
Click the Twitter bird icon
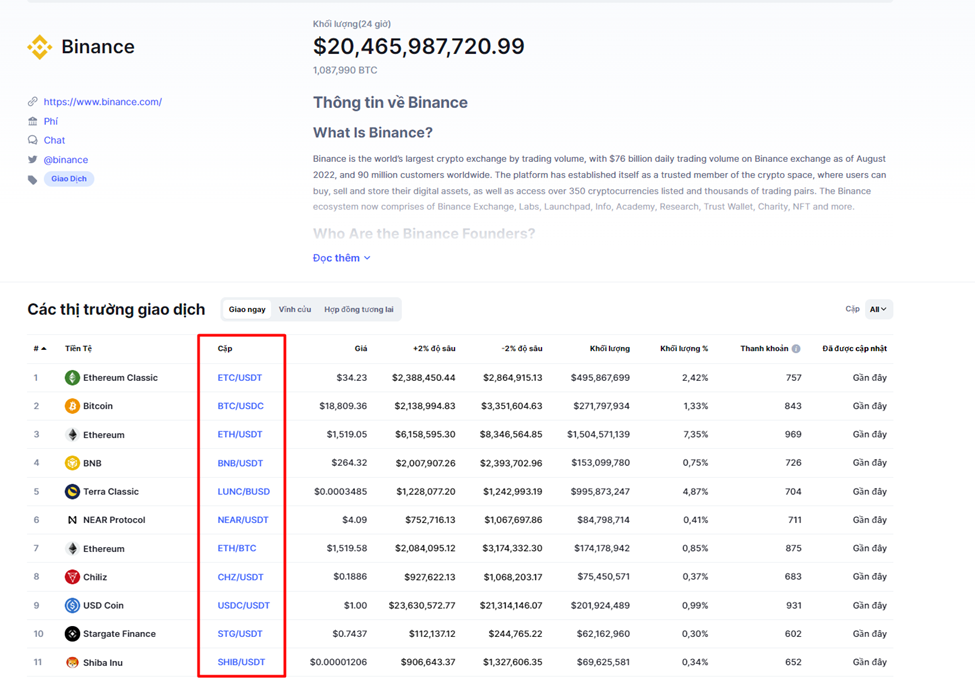point(32,159)
